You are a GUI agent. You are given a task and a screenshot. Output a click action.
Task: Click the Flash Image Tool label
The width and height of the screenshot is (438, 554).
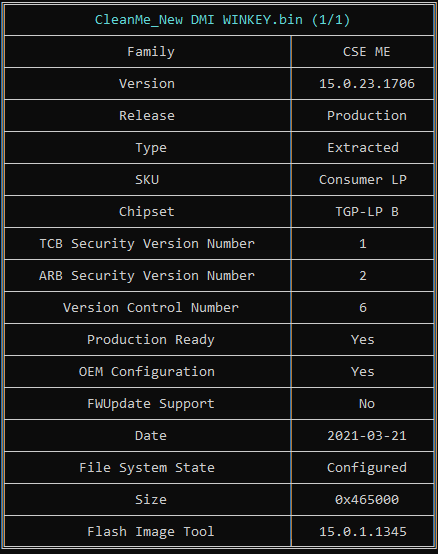pyautogui.click(x=151, y=532)
